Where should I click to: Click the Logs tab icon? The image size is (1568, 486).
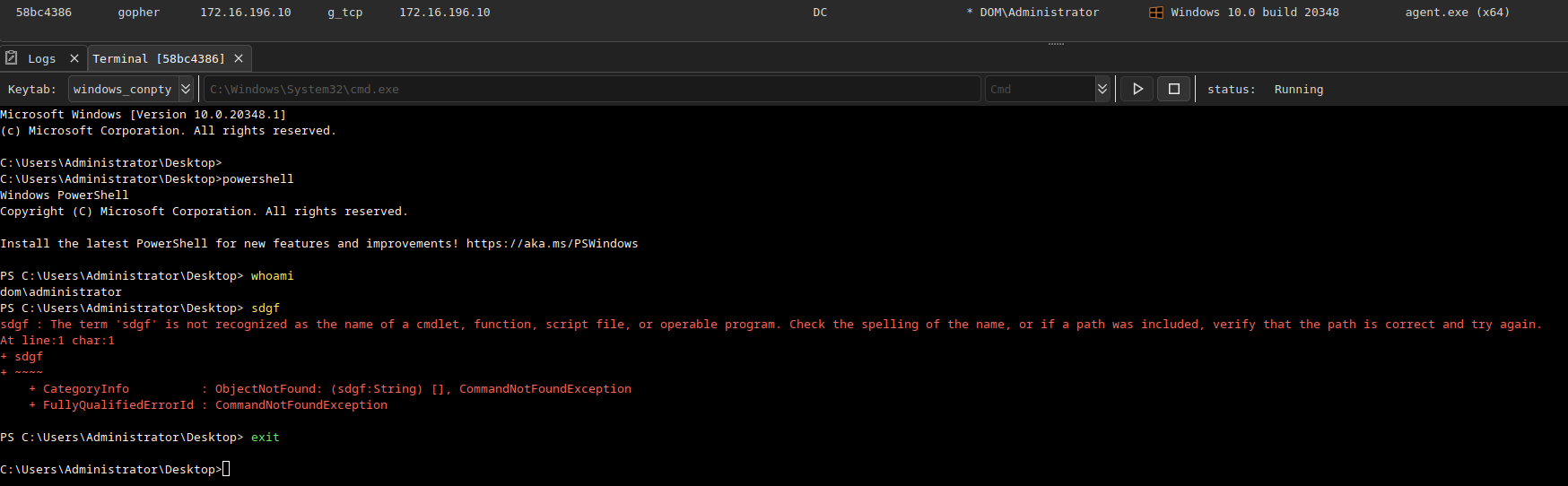pos(12,58)
